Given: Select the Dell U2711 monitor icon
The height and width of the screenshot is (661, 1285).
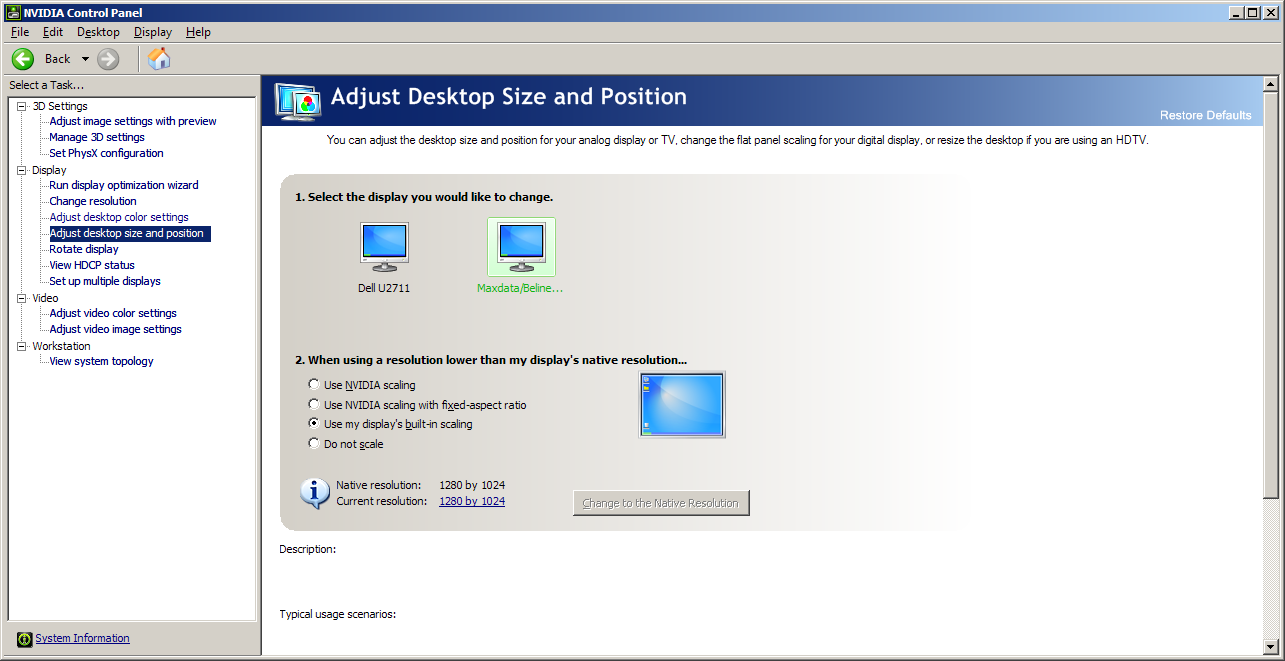Looking at the screenshot, I should [x=384, y=247].
